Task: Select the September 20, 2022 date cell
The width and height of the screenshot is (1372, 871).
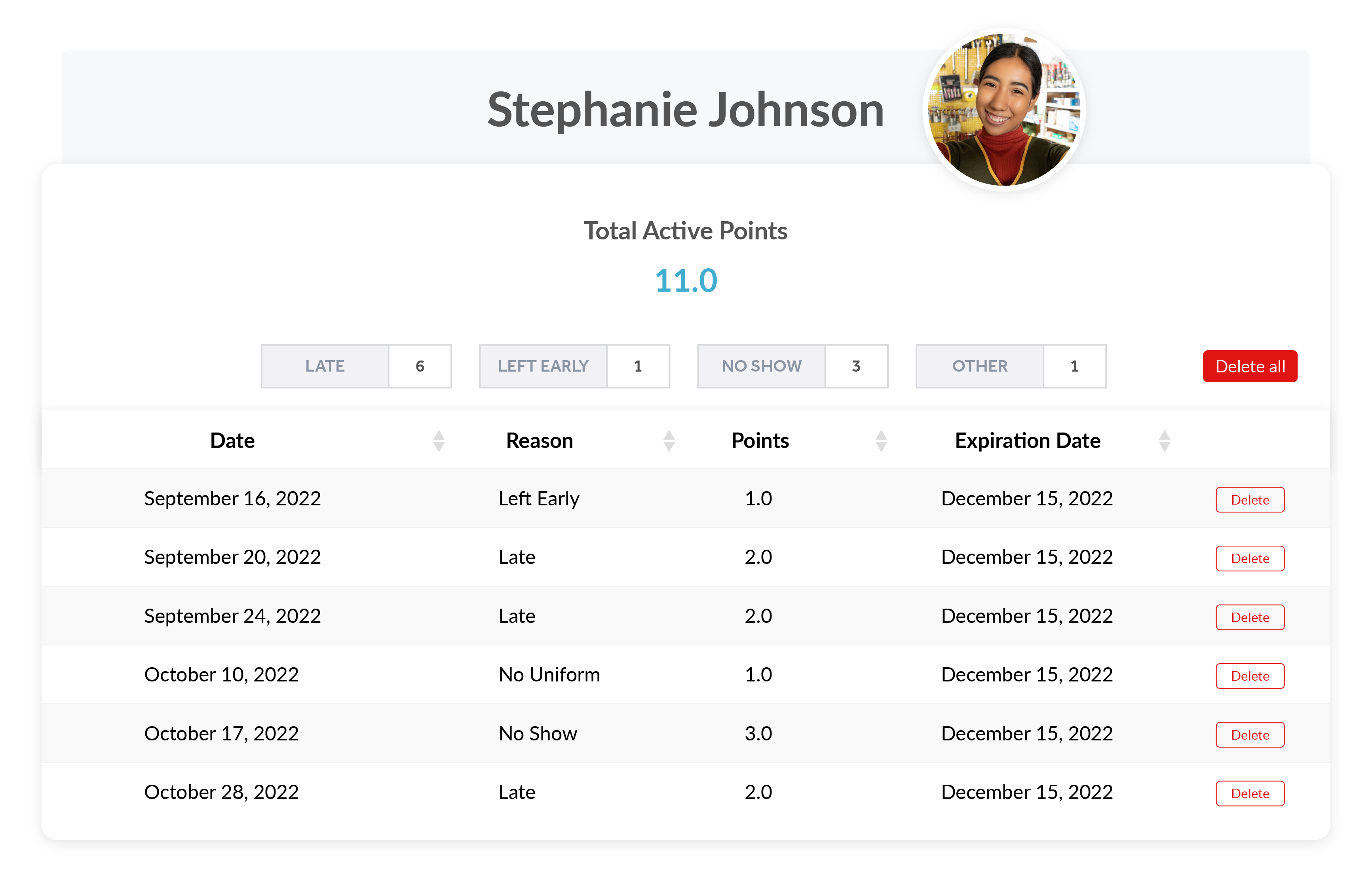Action: (232, 558)
